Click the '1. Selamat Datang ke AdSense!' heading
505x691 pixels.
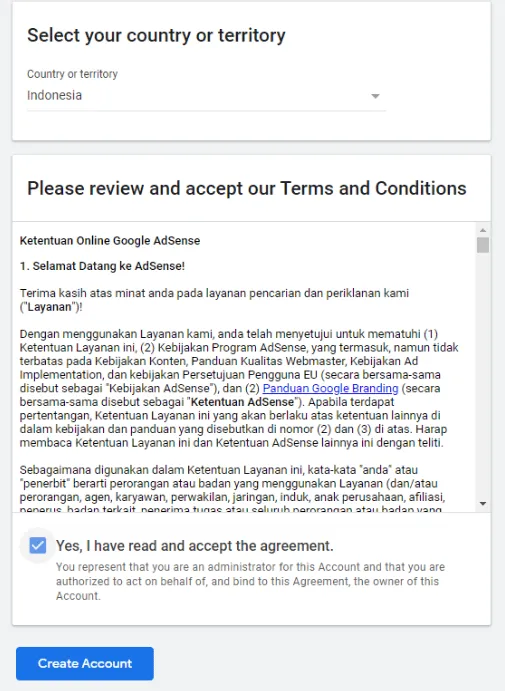(102, 266)
